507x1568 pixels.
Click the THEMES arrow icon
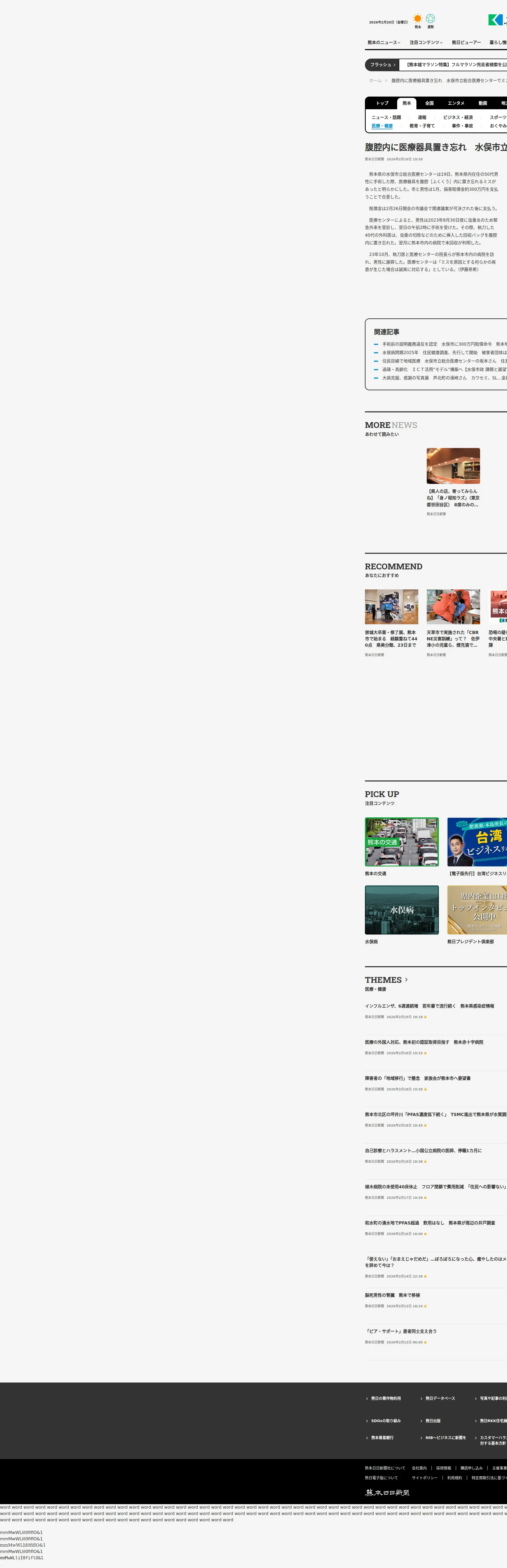click(x=406, y=979)
